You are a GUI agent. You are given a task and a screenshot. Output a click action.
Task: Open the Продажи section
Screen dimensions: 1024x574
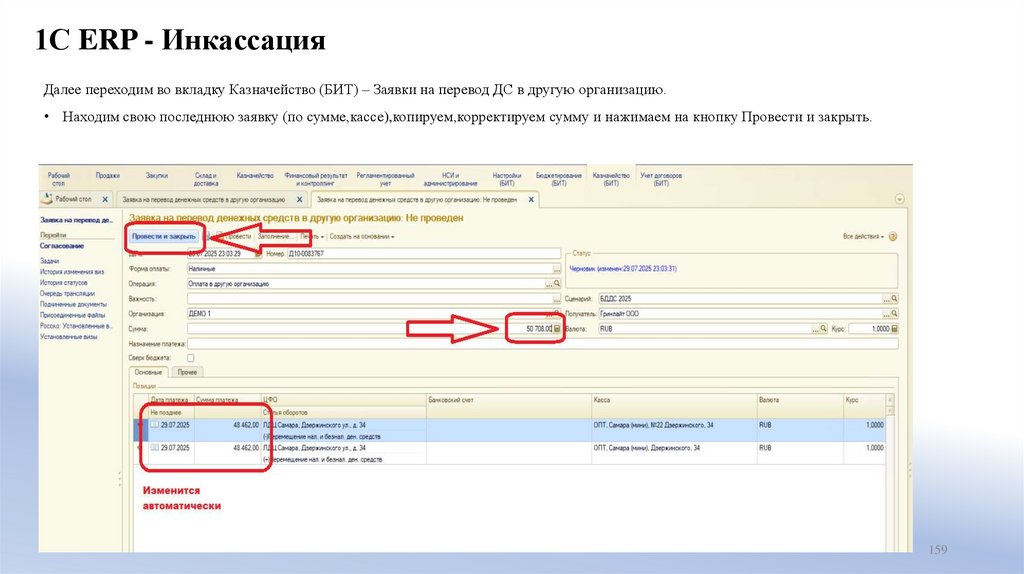pyautogui.click(x=108, y=176)
